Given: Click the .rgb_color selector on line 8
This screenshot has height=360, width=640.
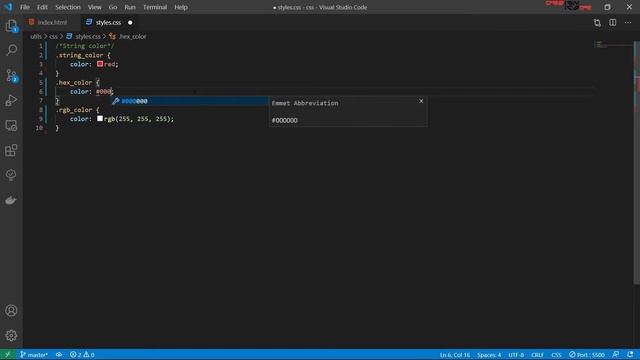Looking at the screenshot, I should coord(74,110).
